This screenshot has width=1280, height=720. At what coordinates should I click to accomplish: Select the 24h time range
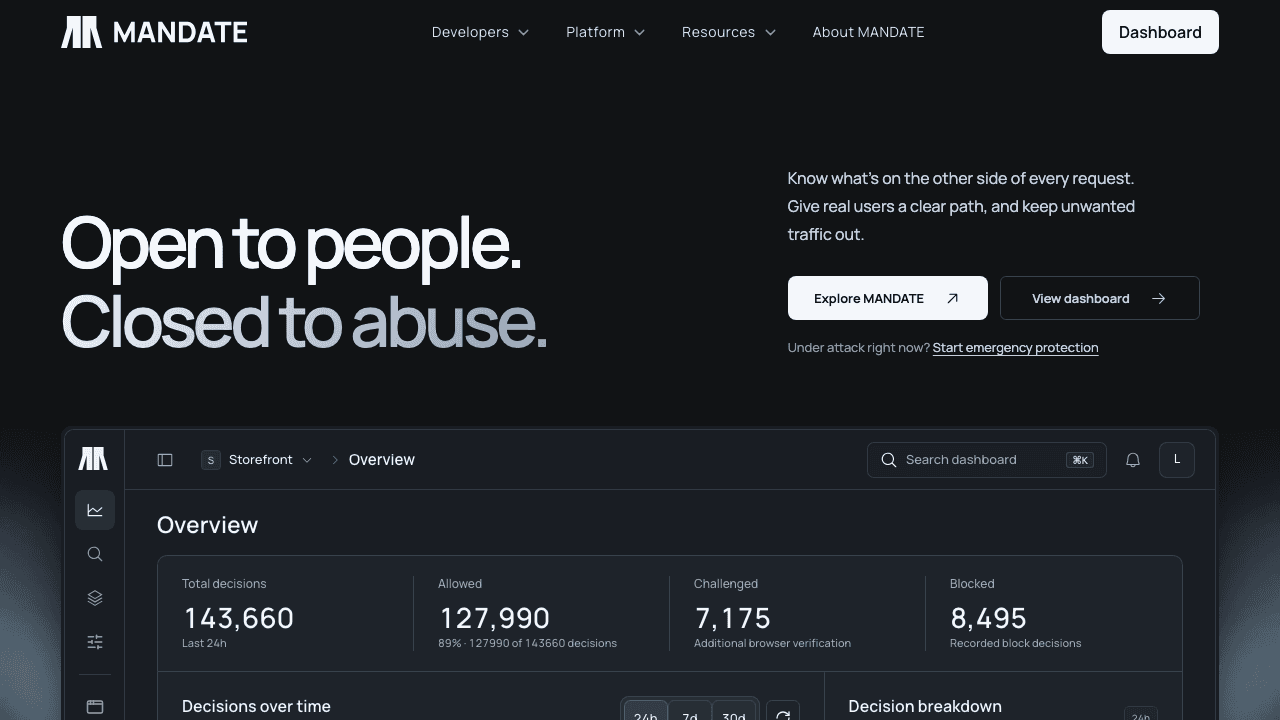[646, 712]
